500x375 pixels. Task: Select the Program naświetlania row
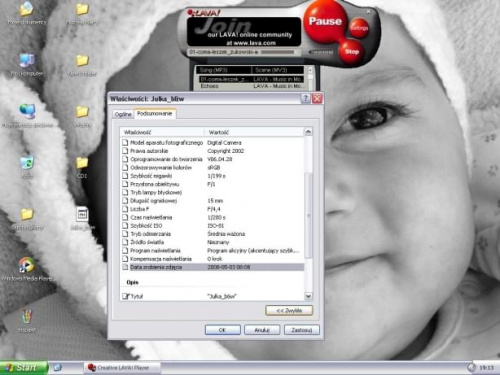pyautogui.click(x=212, y=251)
